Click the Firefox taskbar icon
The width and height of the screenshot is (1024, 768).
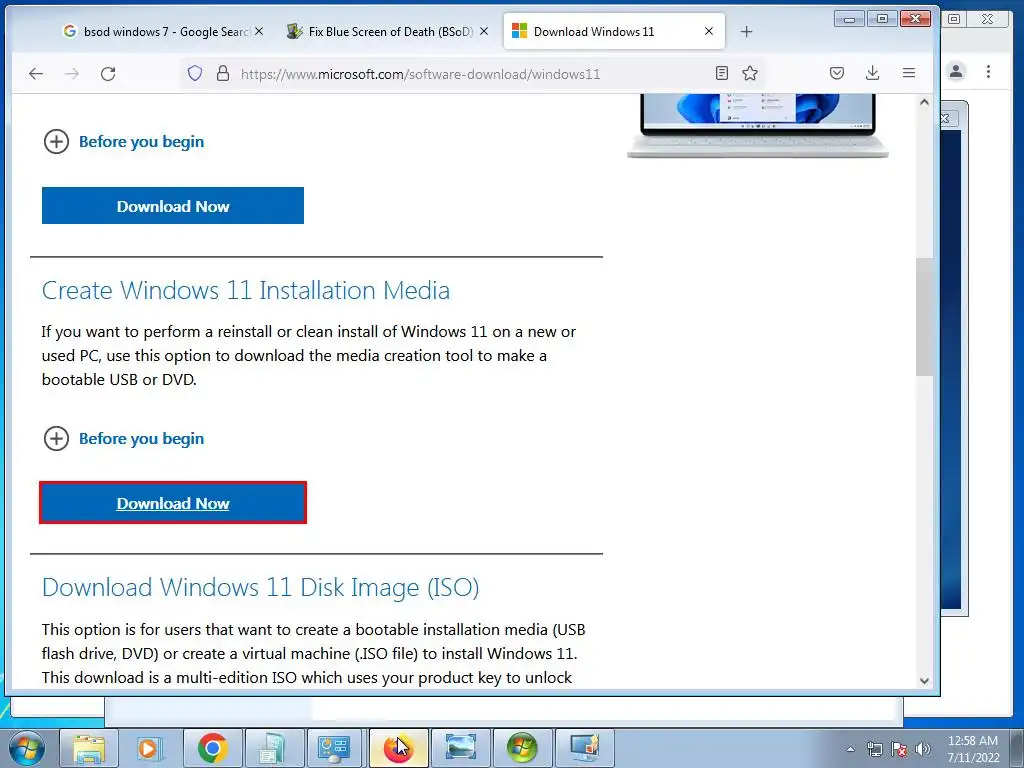(398, 748)
